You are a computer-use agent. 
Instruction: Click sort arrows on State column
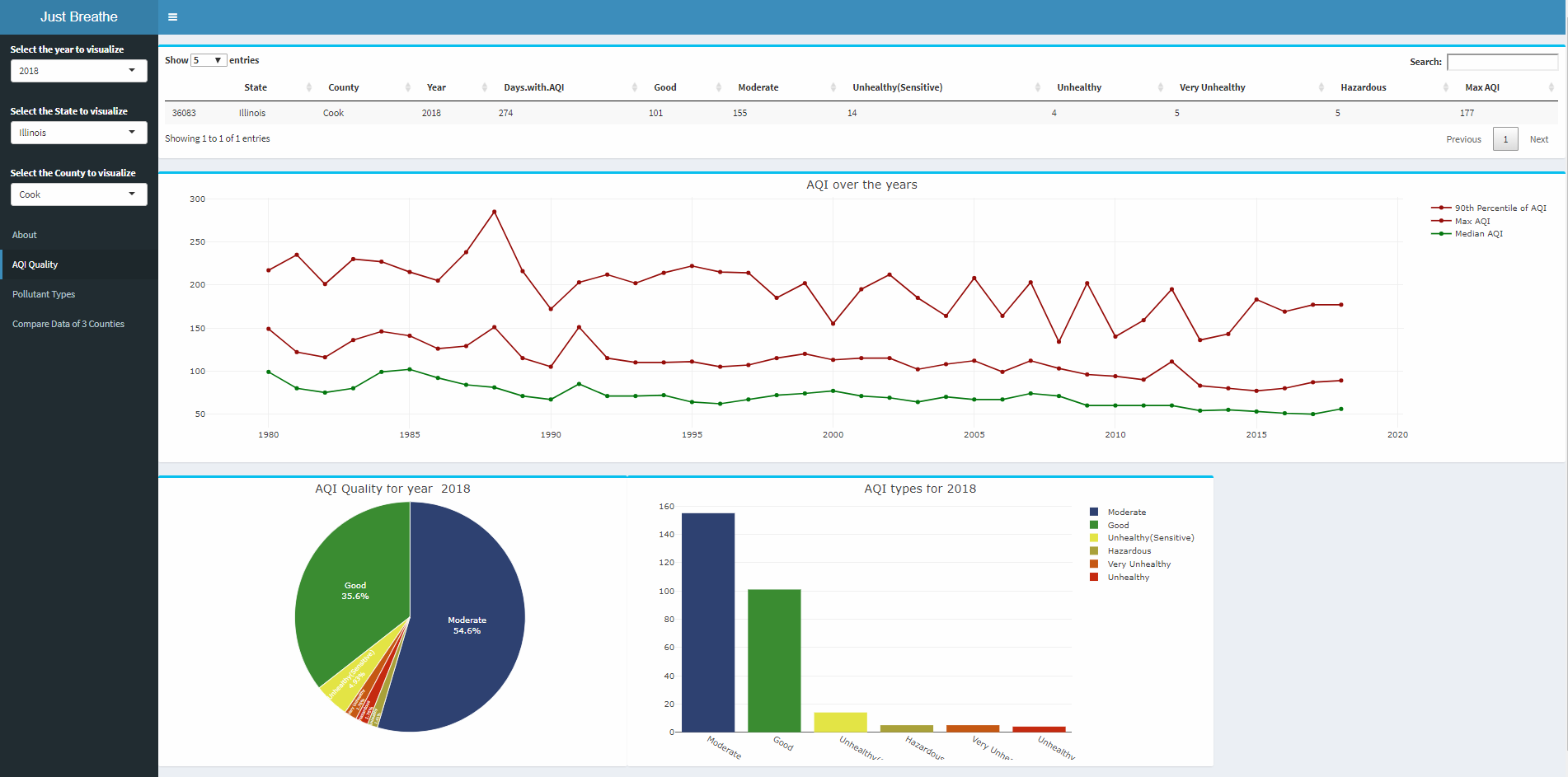coord(309,87)
